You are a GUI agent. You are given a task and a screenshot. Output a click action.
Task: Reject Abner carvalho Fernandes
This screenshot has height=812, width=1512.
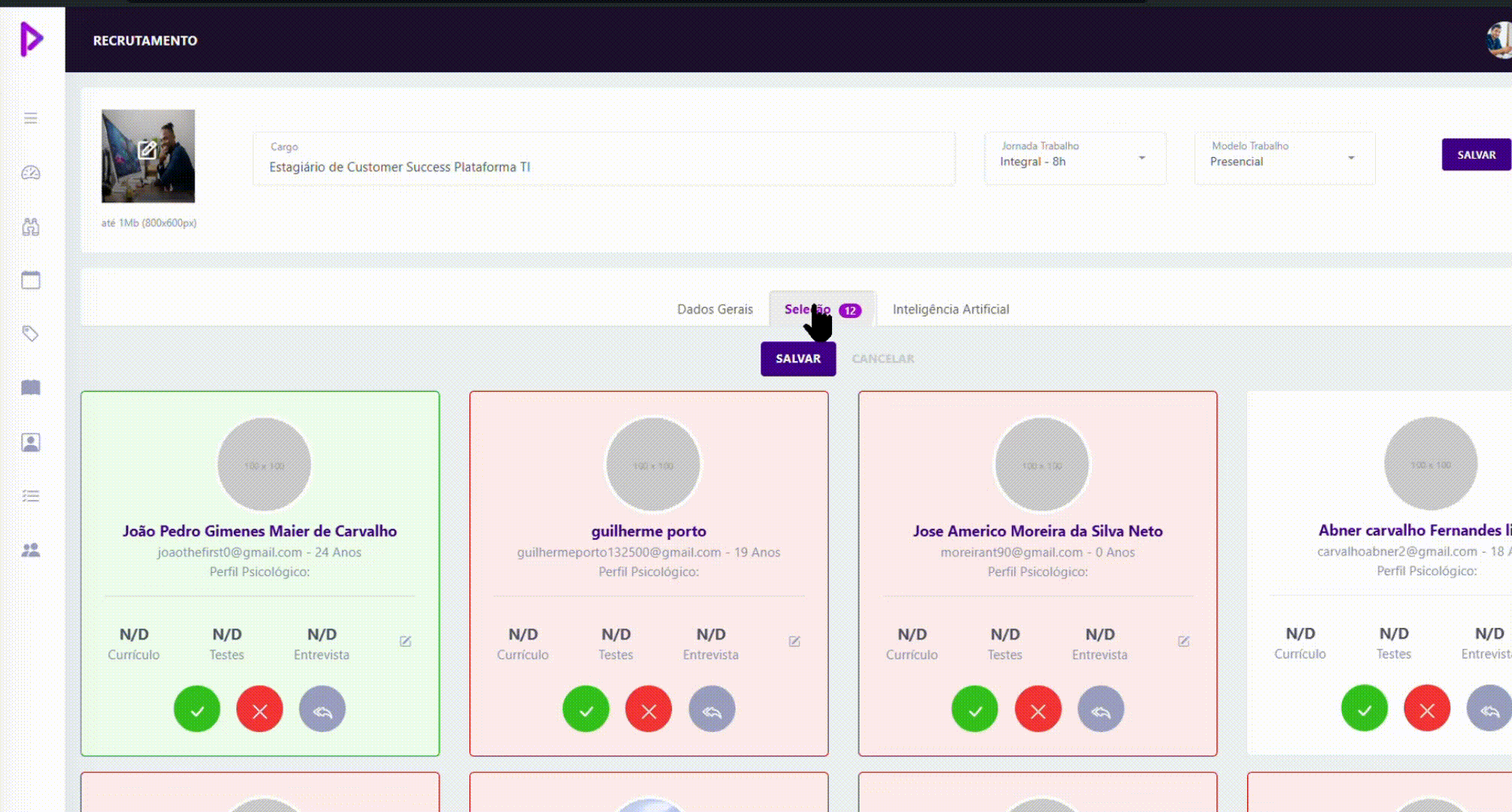point(1427,708)
